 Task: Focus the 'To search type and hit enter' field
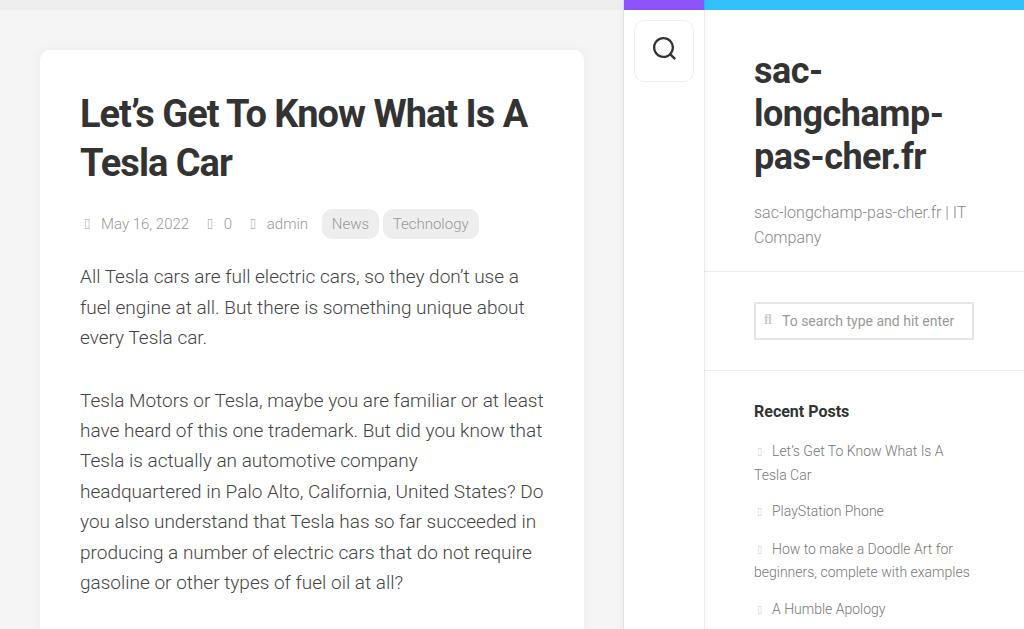pos(868,321)
